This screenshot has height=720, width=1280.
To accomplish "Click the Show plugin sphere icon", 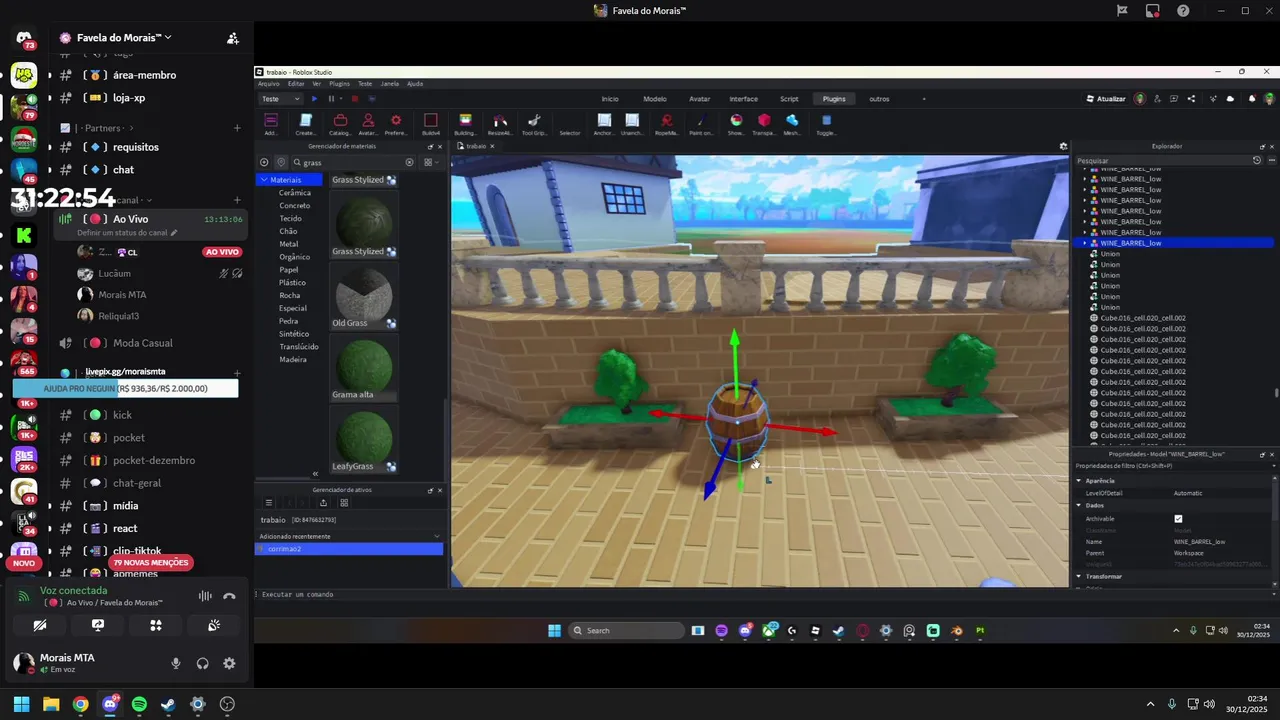I will coord(736,121).
